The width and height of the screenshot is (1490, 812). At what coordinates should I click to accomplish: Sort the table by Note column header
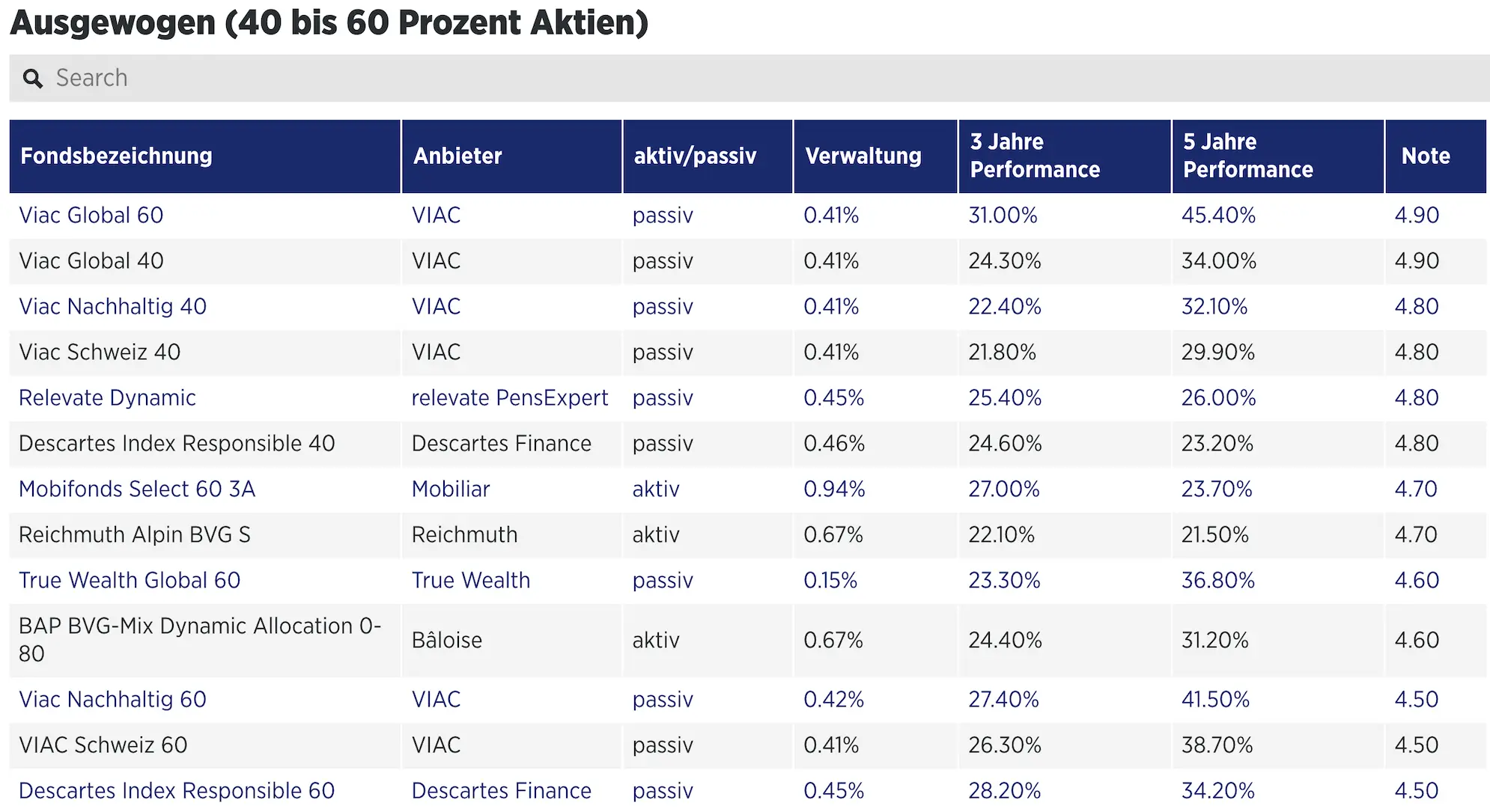(x=1425, y=156)
